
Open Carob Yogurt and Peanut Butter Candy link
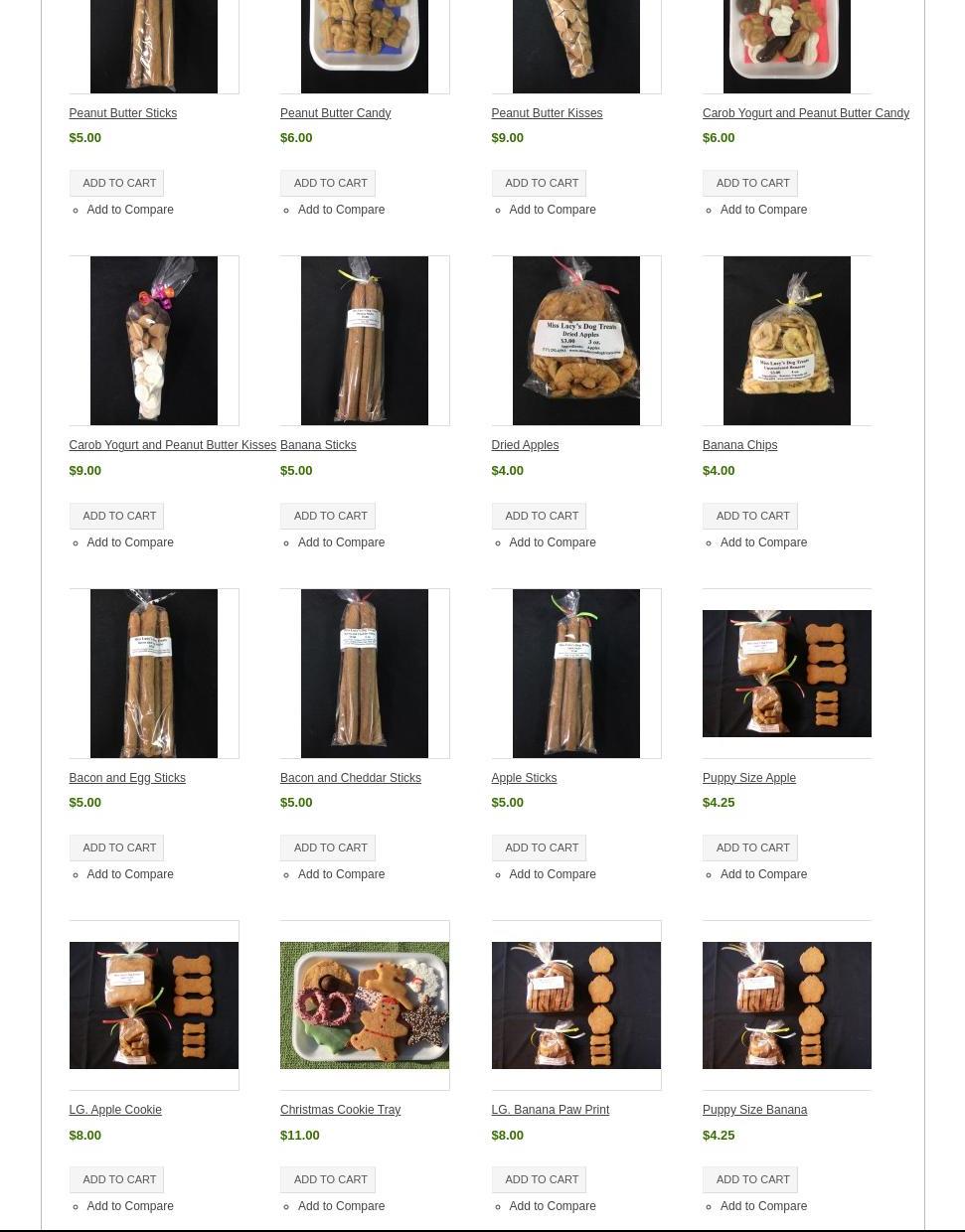pos(806,113)
